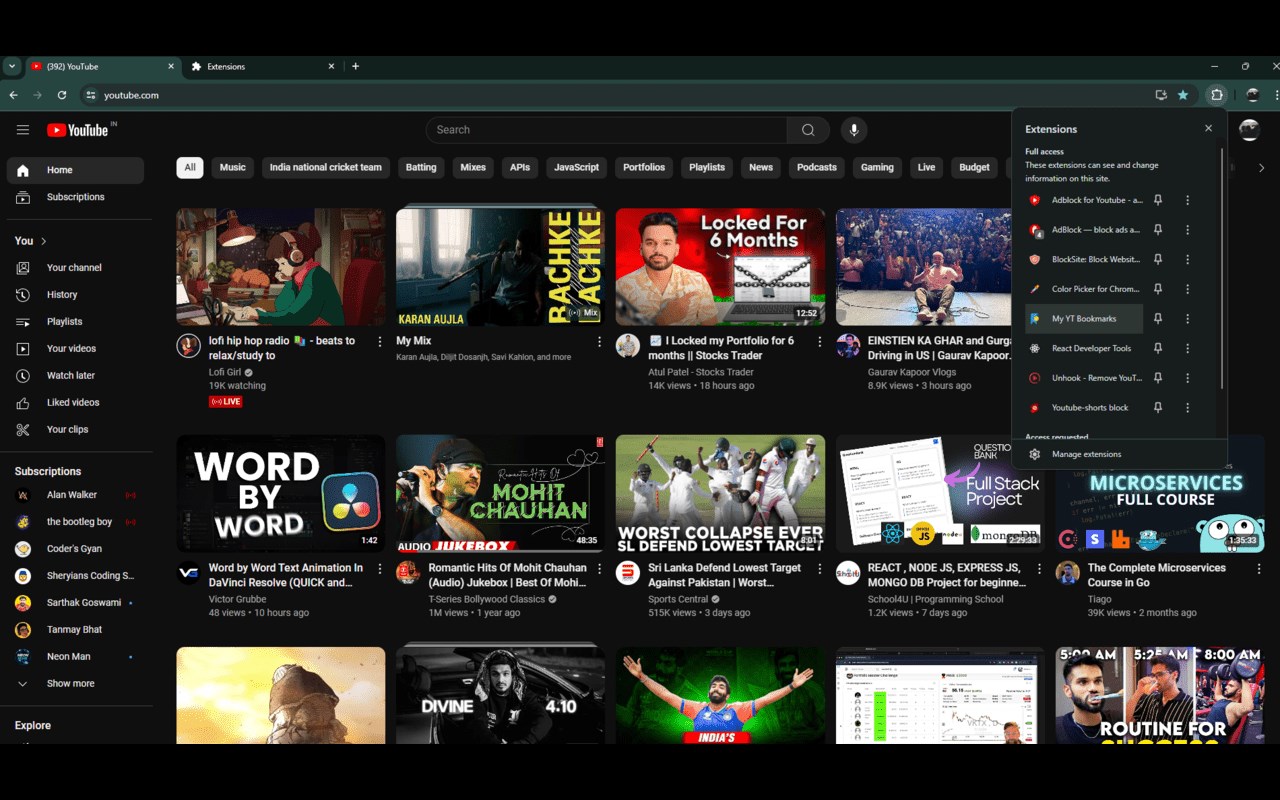
Task: Open action menu for Sri Lanka Defend video
Action: 820,569
